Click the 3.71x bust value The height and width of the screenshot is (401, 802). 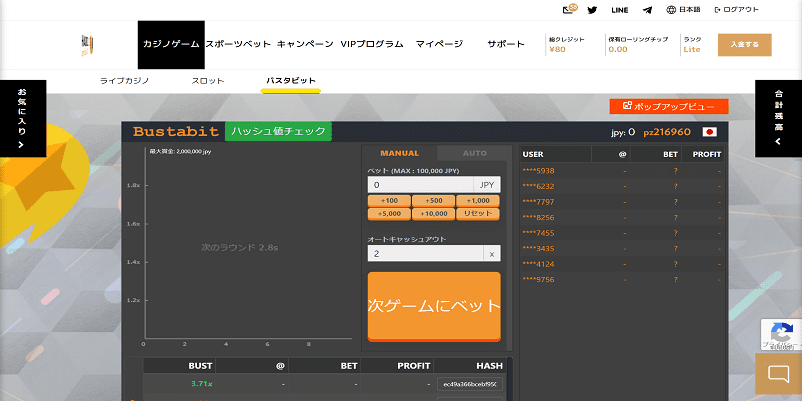point(202,384)
